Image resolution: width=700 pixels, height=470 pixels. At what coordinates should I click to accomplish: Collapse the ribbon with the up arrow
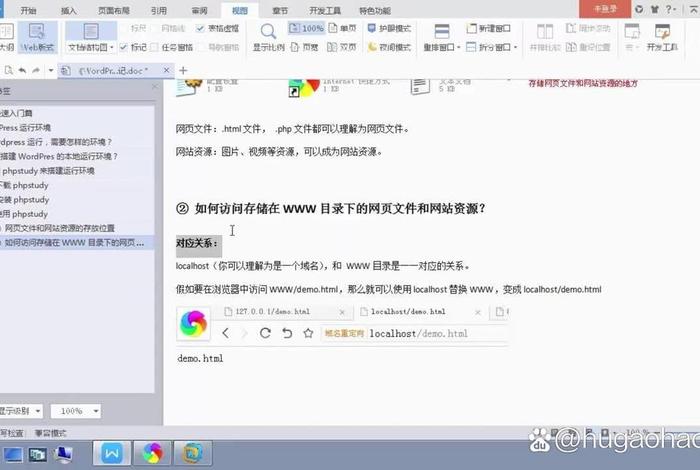(x=693, y=9)
